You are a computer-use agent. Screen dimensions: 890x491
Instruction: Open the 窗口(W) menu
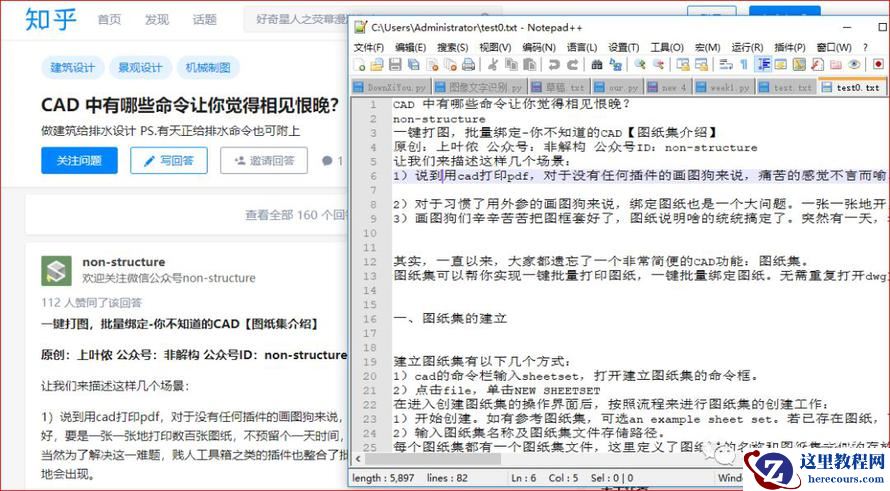point(834,47)
